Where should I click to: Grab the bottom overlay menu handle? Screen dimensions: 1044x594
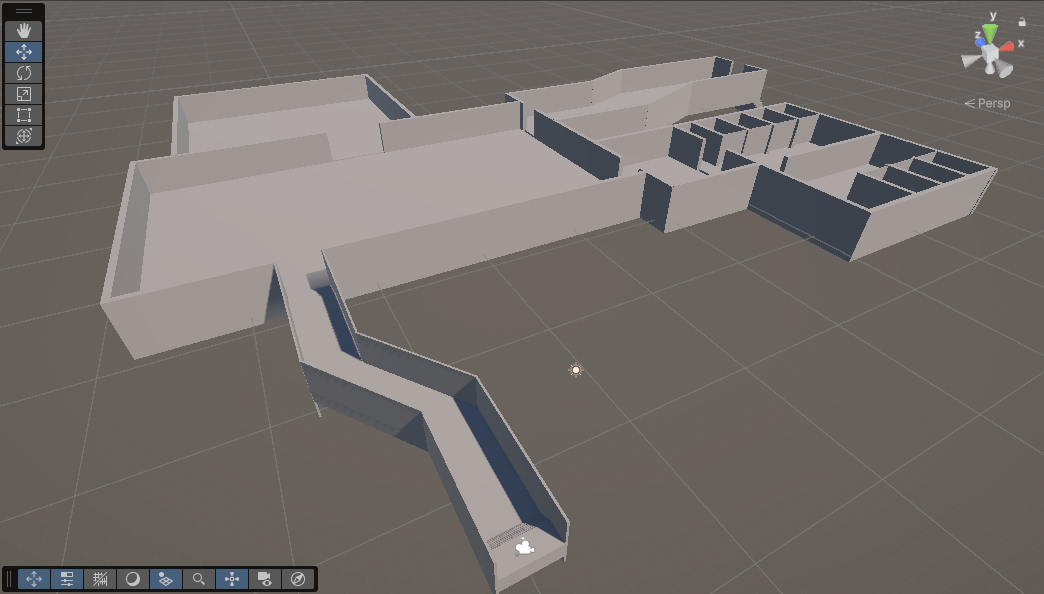tap(9, 579)
